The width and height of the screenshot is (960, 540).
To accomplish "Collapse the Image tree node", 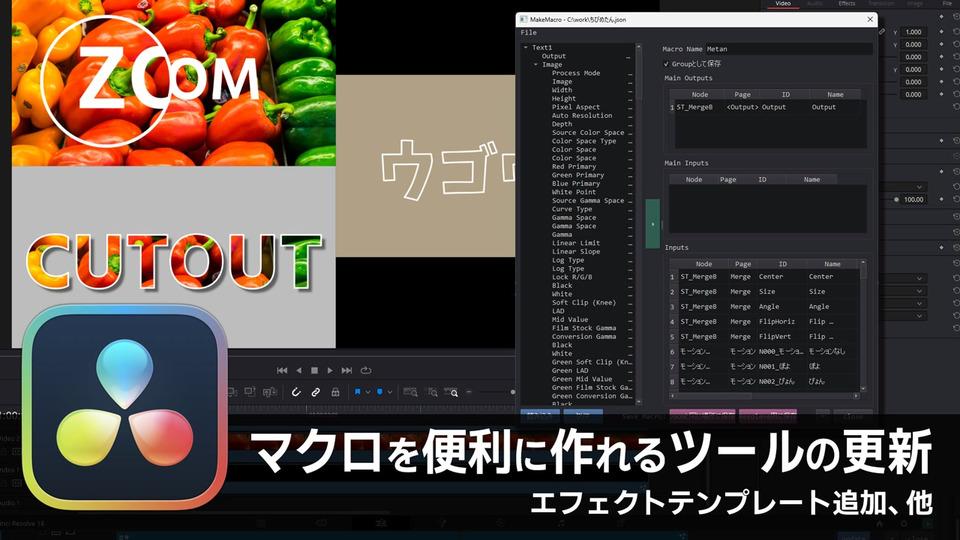I will [x=536, y=64].
